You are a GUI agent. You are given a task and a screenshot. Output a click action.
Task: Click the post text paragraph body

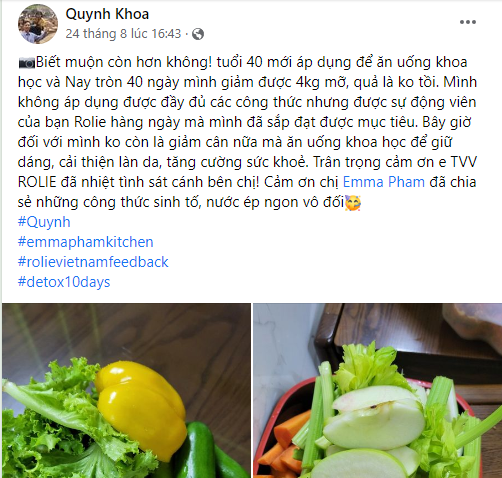247,132
